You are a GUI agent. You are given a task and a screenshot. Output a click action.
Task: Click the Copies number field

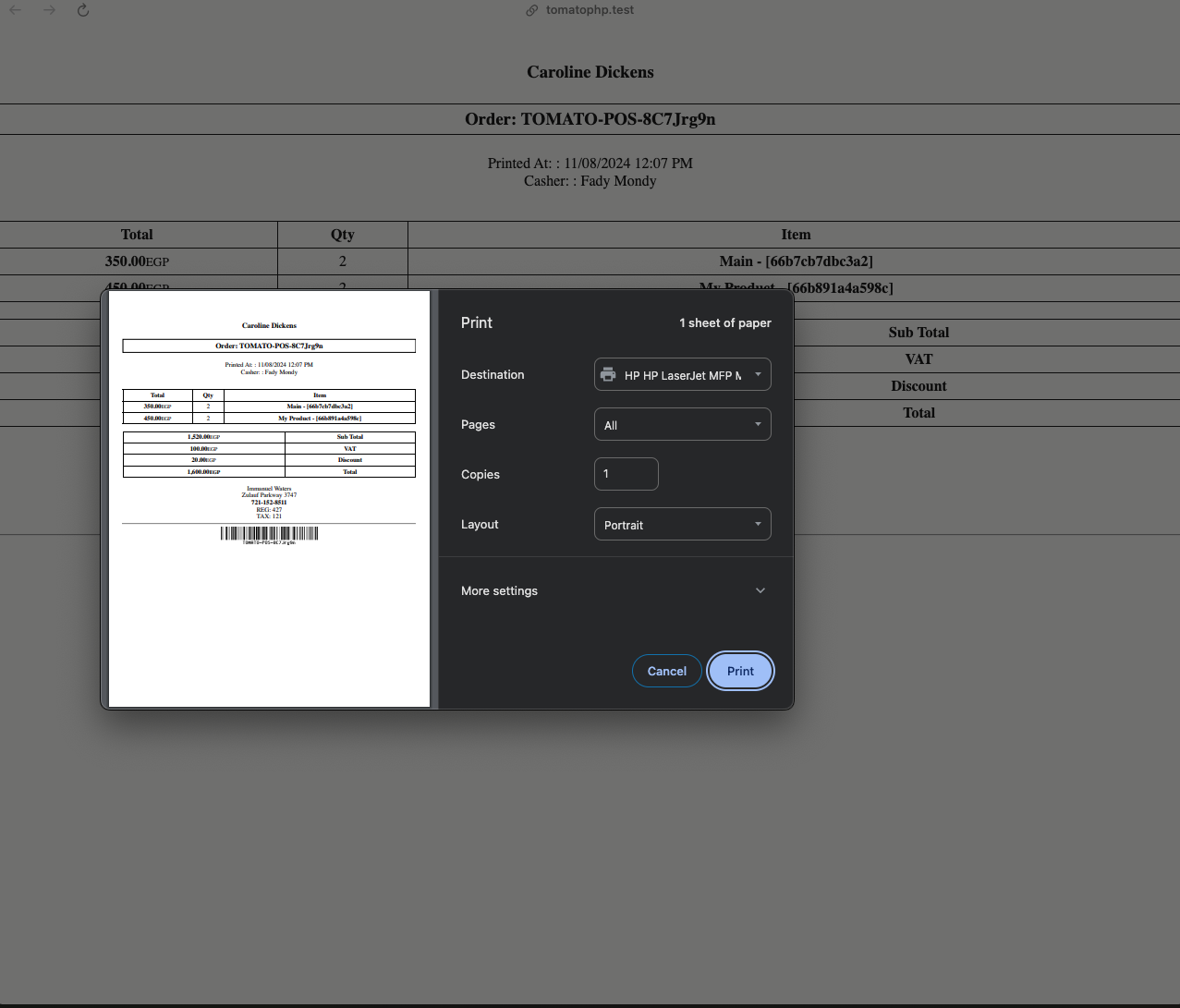pos(626,474)
